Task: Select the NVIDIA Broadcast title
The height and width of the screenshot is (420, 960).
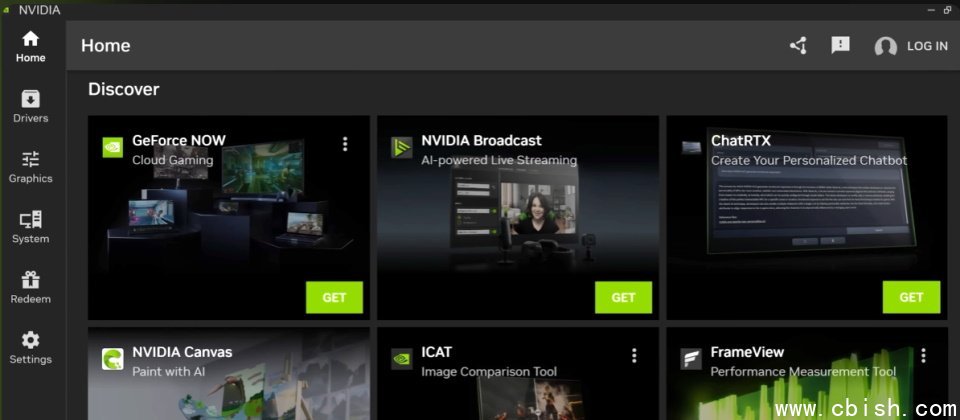Action: tap(481, 141)
